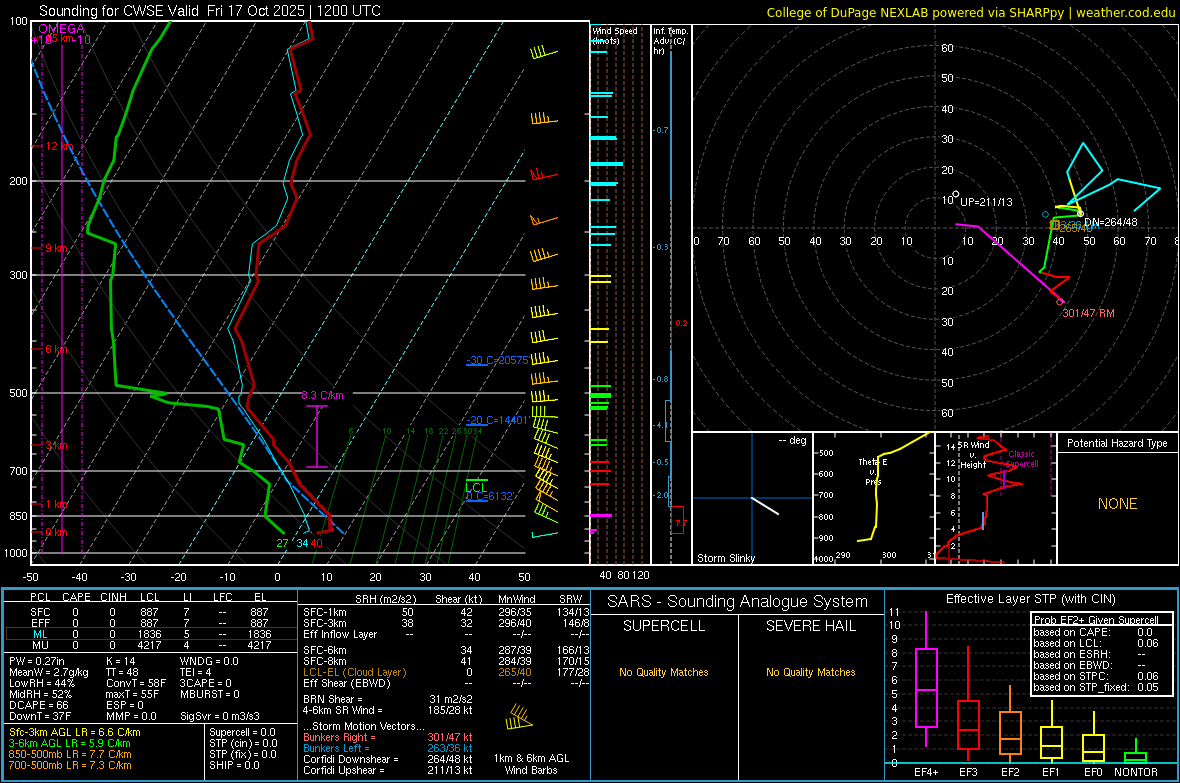Click the Eff Inflow Layer row
1180x783 pixels.
click(446, 634)
